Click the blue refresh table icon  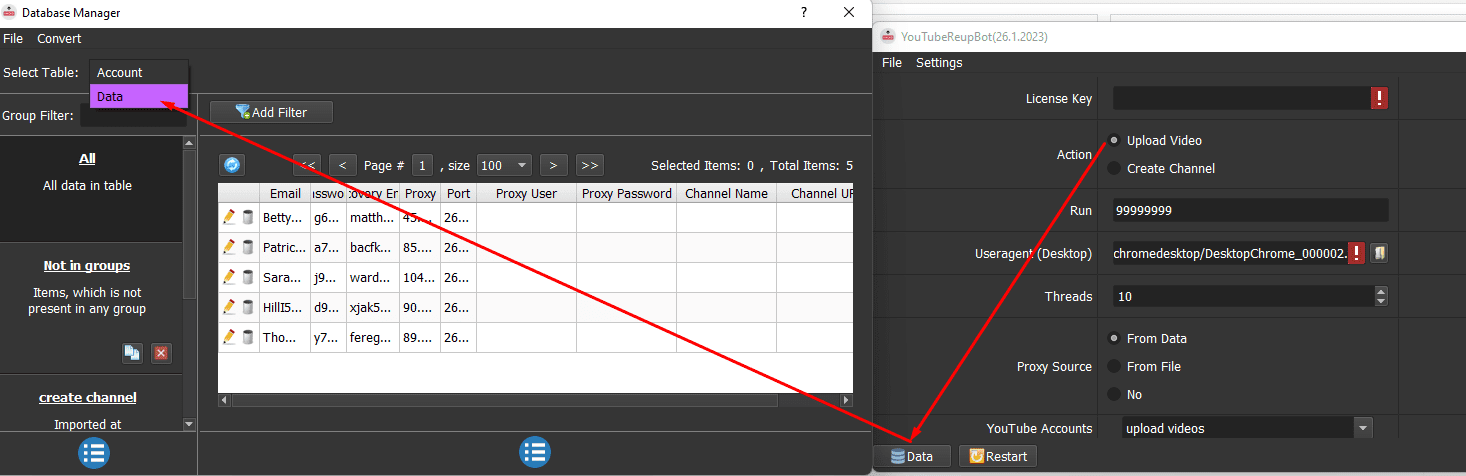(231, 165)
